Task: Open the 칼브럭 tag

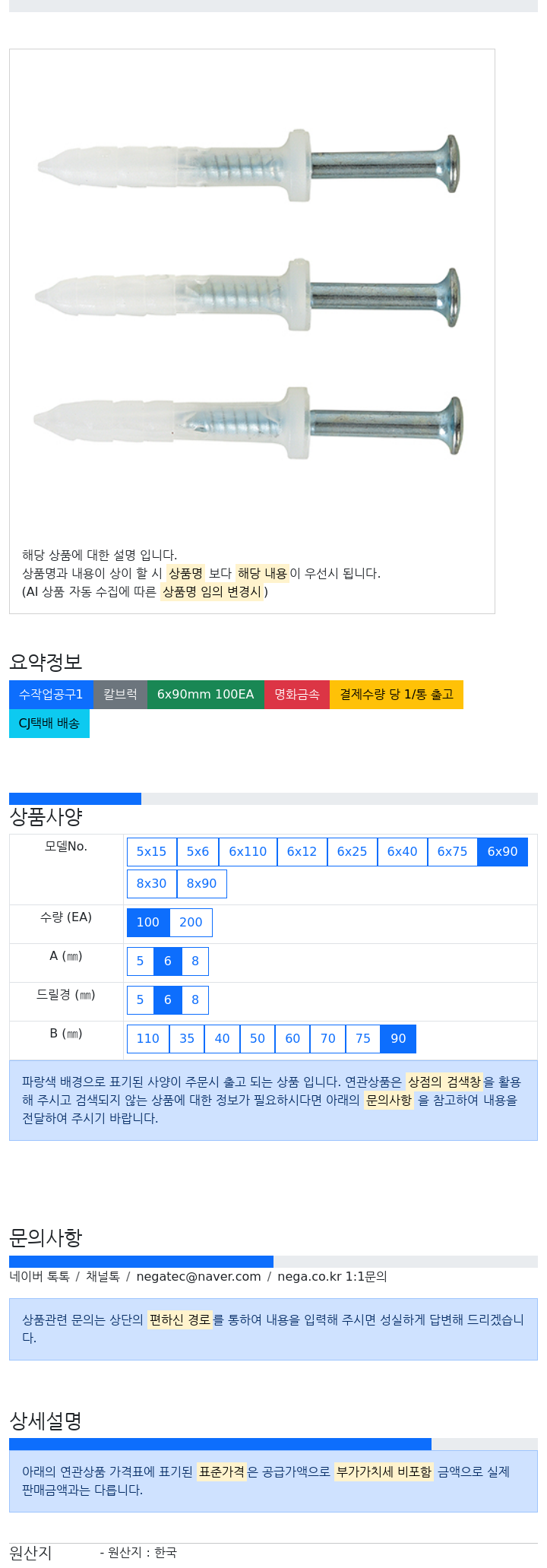Action: [120, 695]
